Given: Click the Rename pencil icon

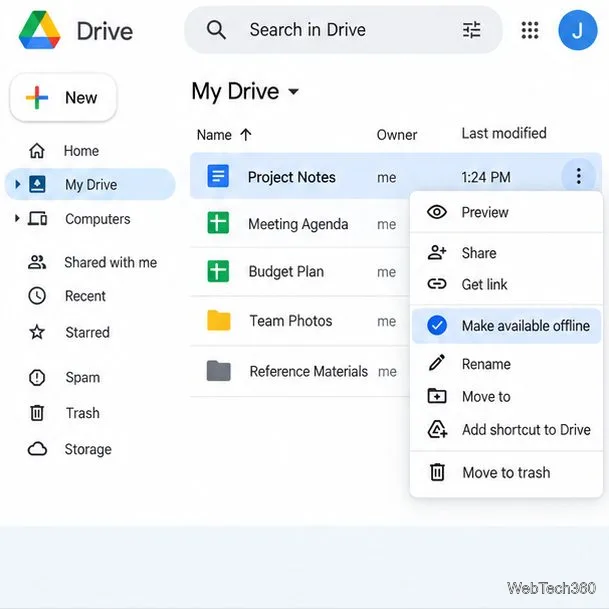Looking at the screenshot, I should coord(437,363).
